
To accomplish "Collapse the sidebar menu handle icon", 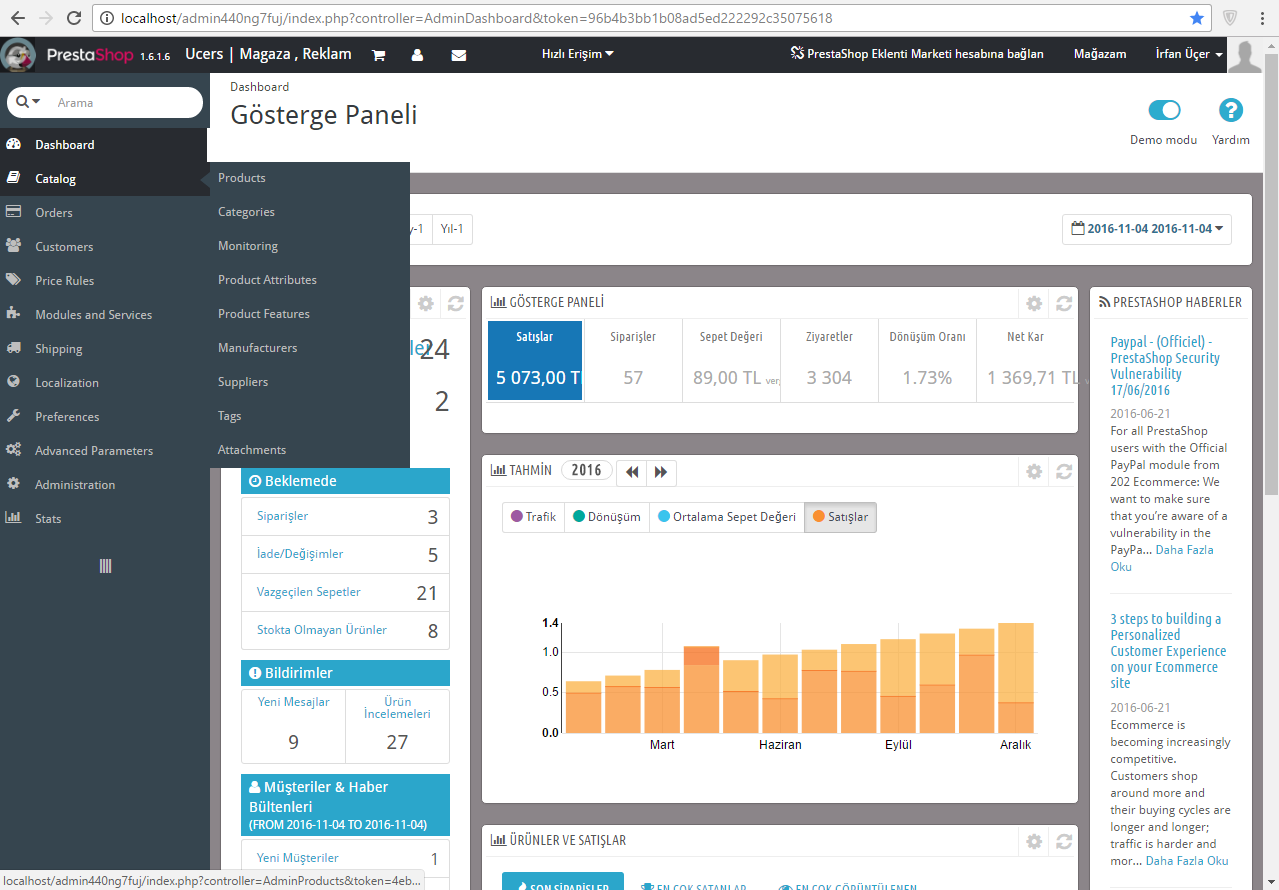I will [x=105, y=566].
